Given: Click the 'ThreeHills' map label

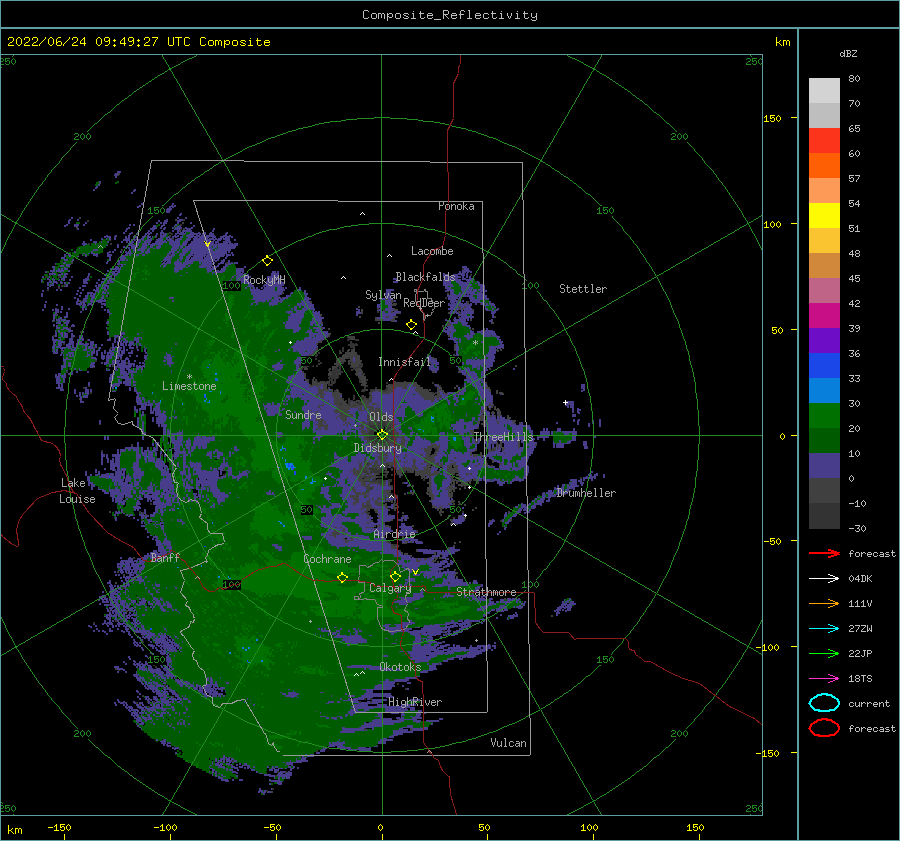Looking at the screenshot, I should (503, 437).
